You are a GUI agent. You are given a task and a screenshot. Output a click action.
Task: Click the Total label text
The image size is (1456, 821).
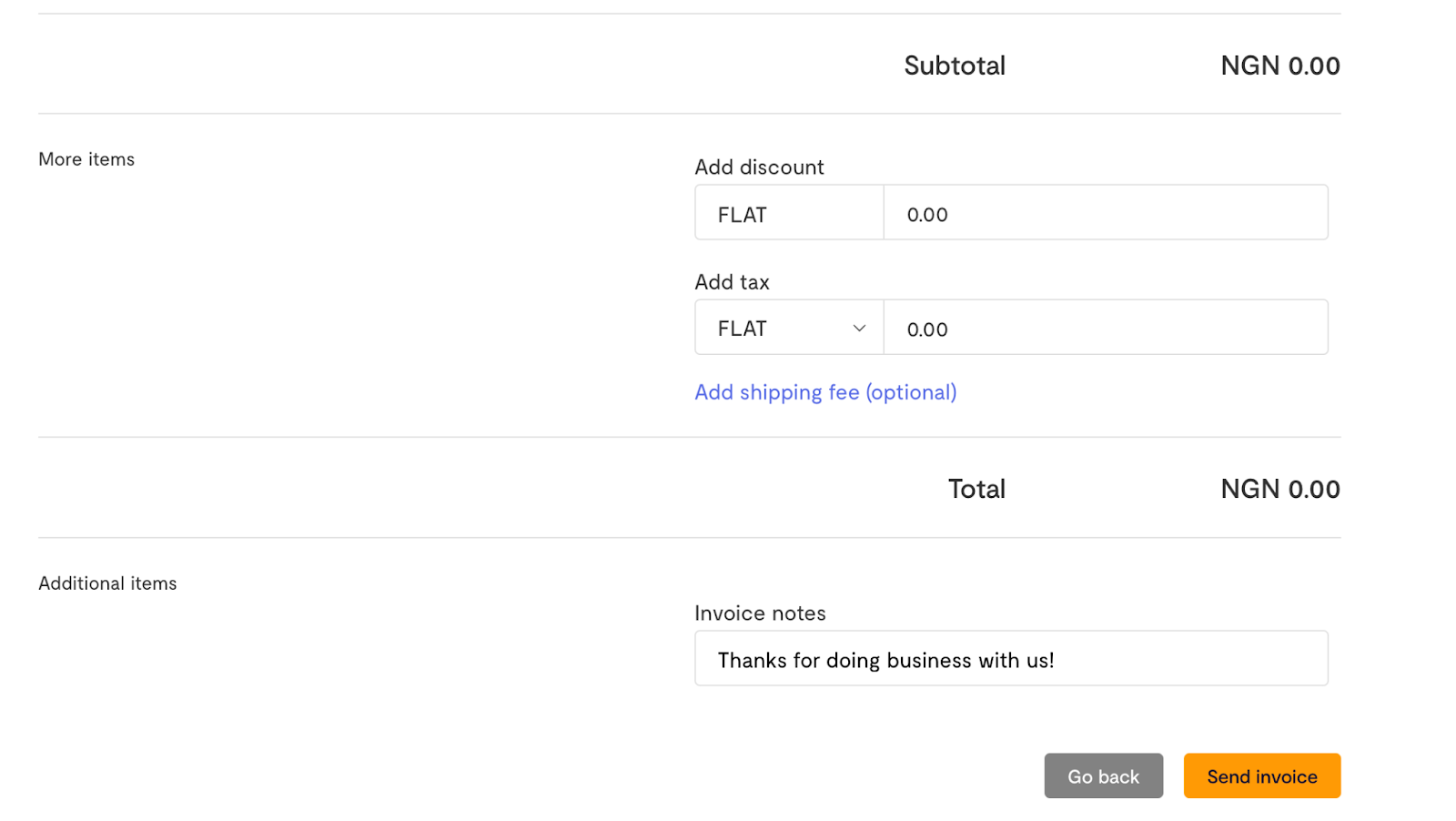pyautogui.click(x=976, y=489)
